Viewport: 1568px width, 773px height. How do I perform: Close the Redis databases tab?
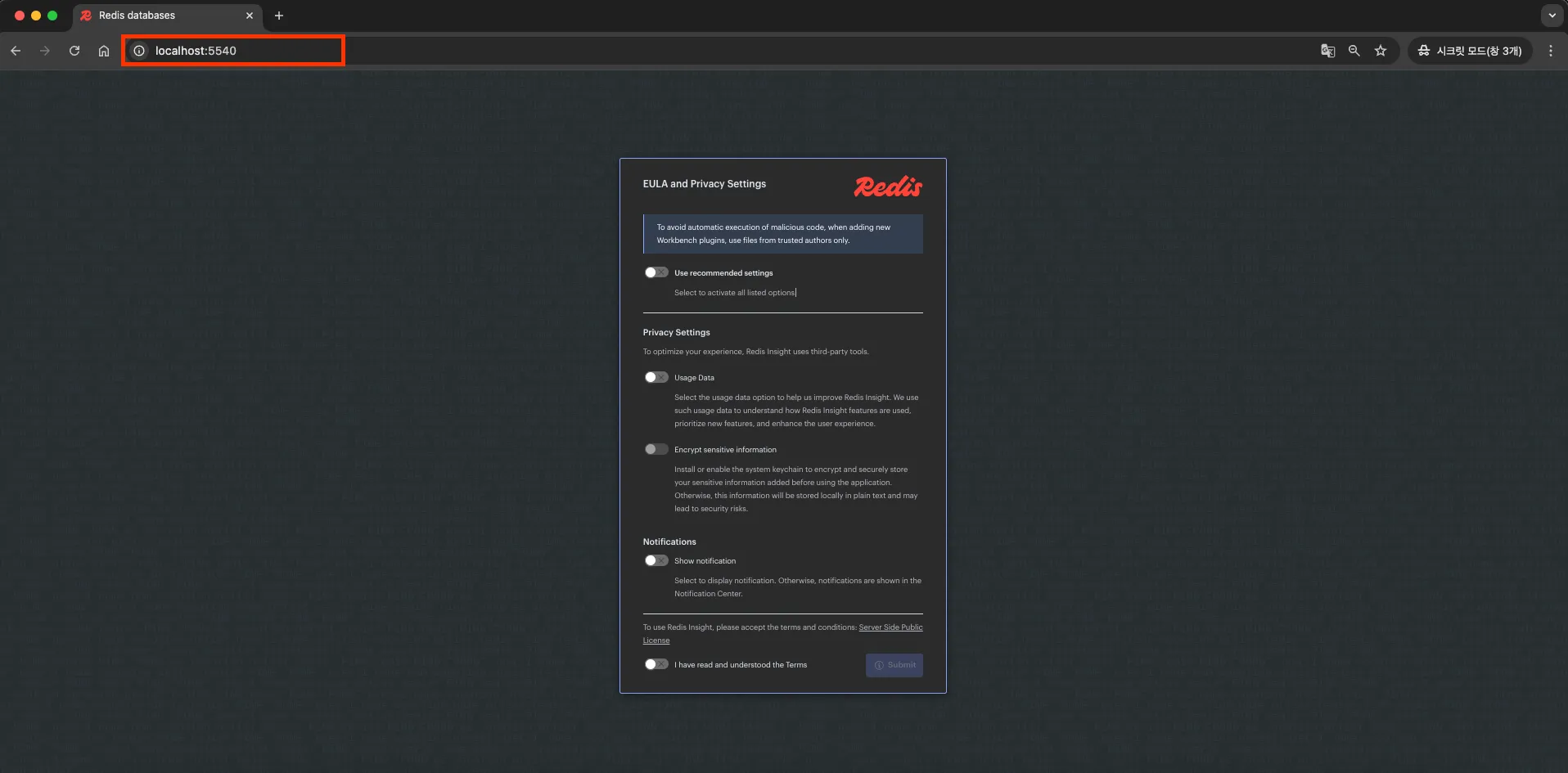250,16
